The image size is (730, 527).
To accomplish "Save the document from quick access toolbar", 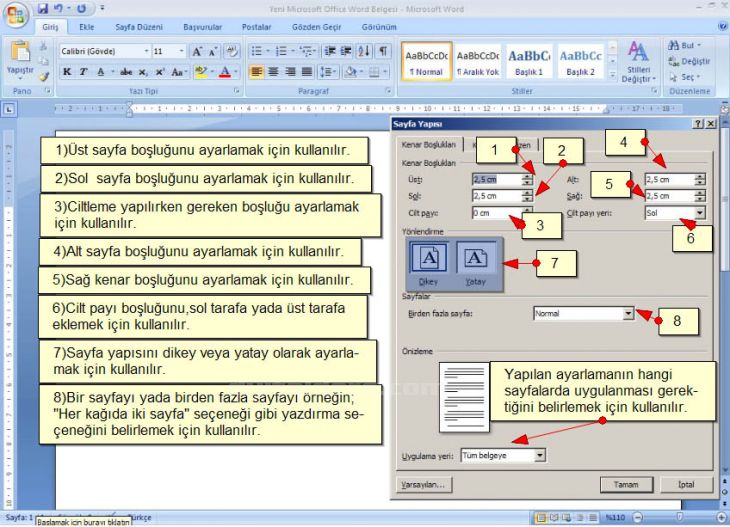I will click(43, 8).
